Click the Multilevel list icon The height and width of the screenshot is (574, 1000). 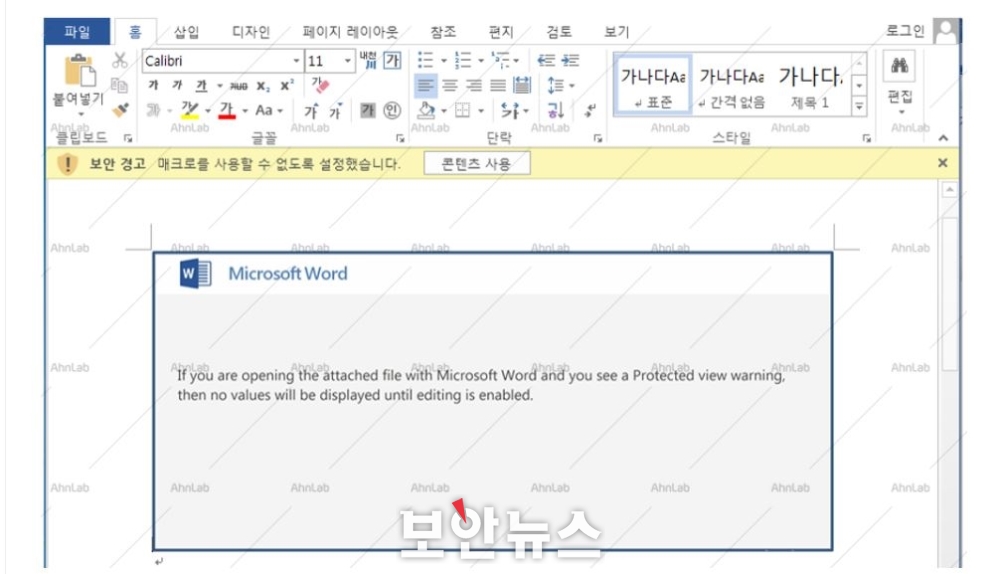pos(501,60)
